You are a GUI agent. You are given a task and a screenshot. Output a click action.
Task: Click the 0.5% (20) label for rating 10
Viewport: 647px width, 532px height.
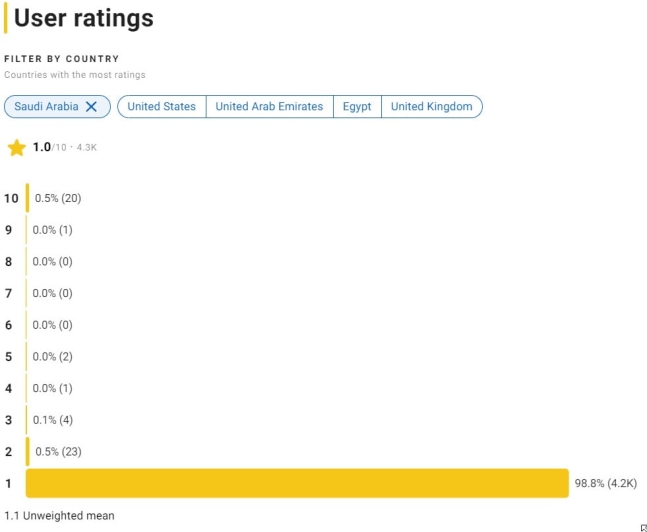pos(58,198)
